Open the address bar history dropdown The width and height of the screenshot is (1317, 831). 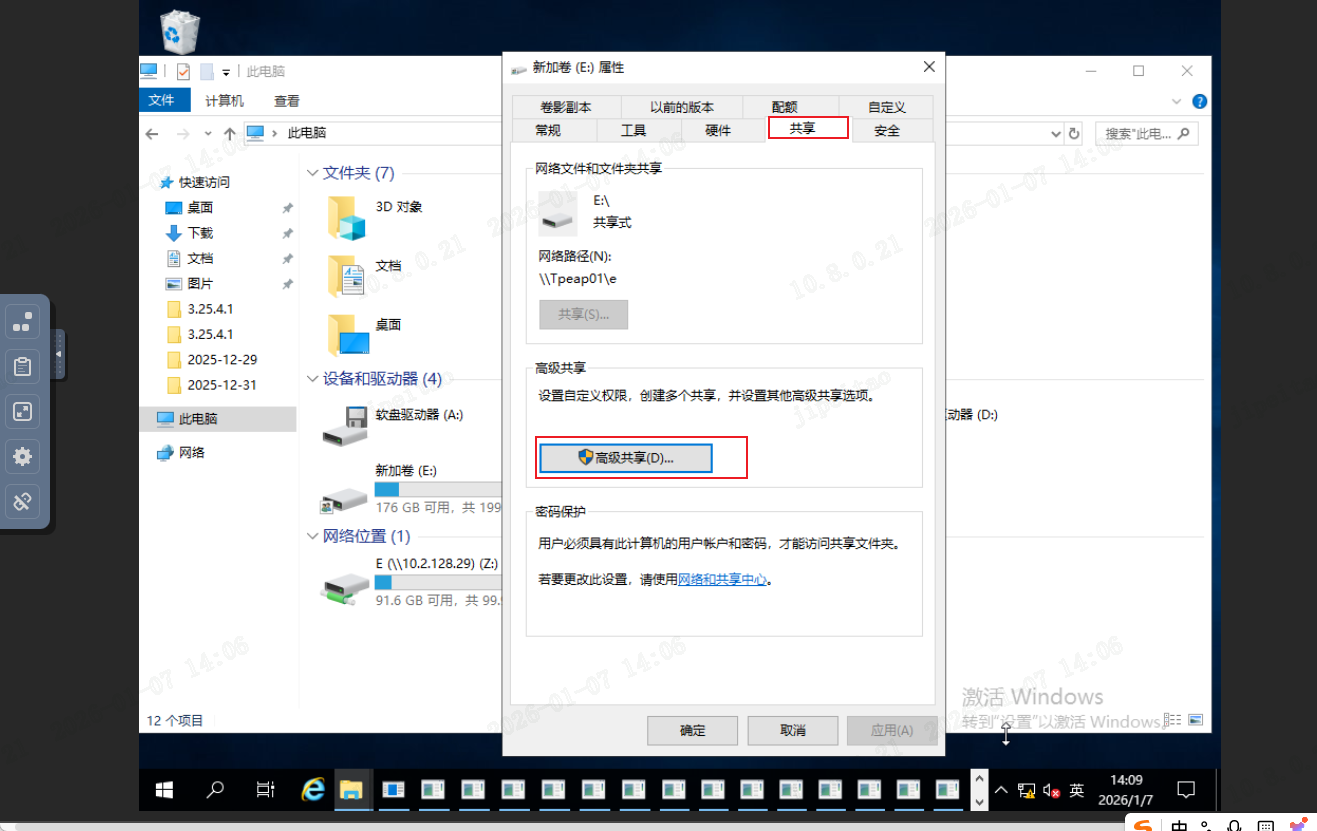[1057, 133]
